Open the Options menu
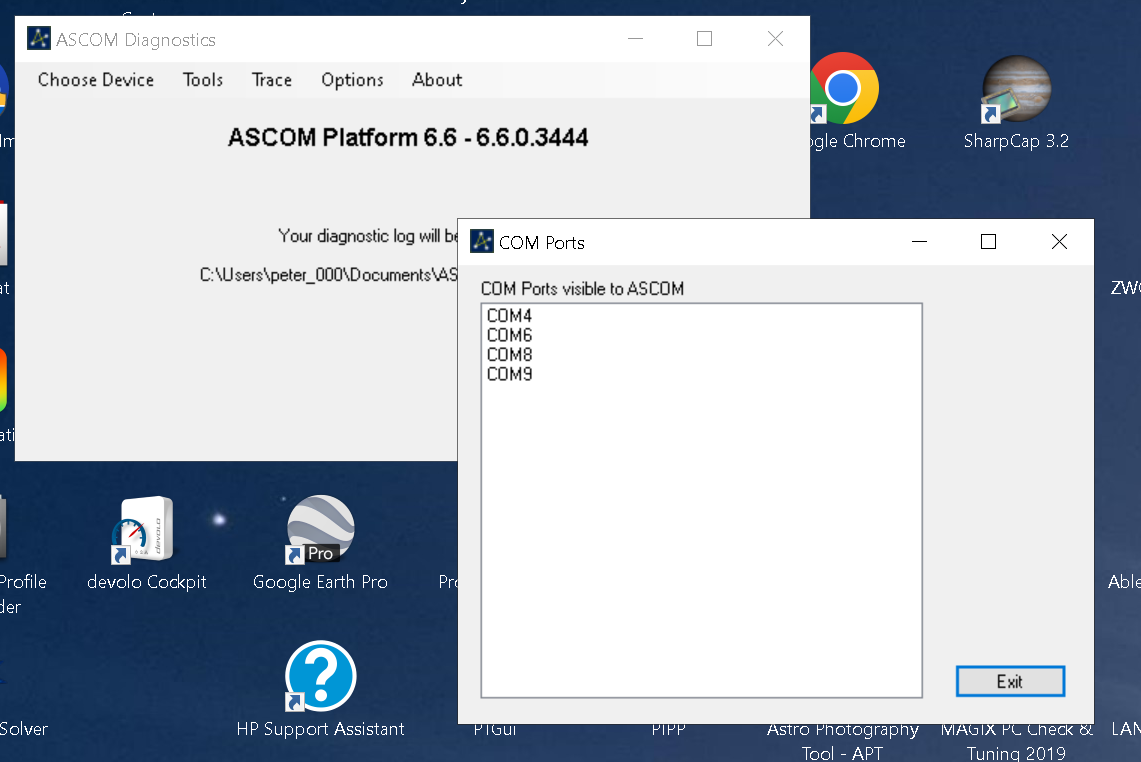This screenshot has width=1141, height=762. coord(352,79)
